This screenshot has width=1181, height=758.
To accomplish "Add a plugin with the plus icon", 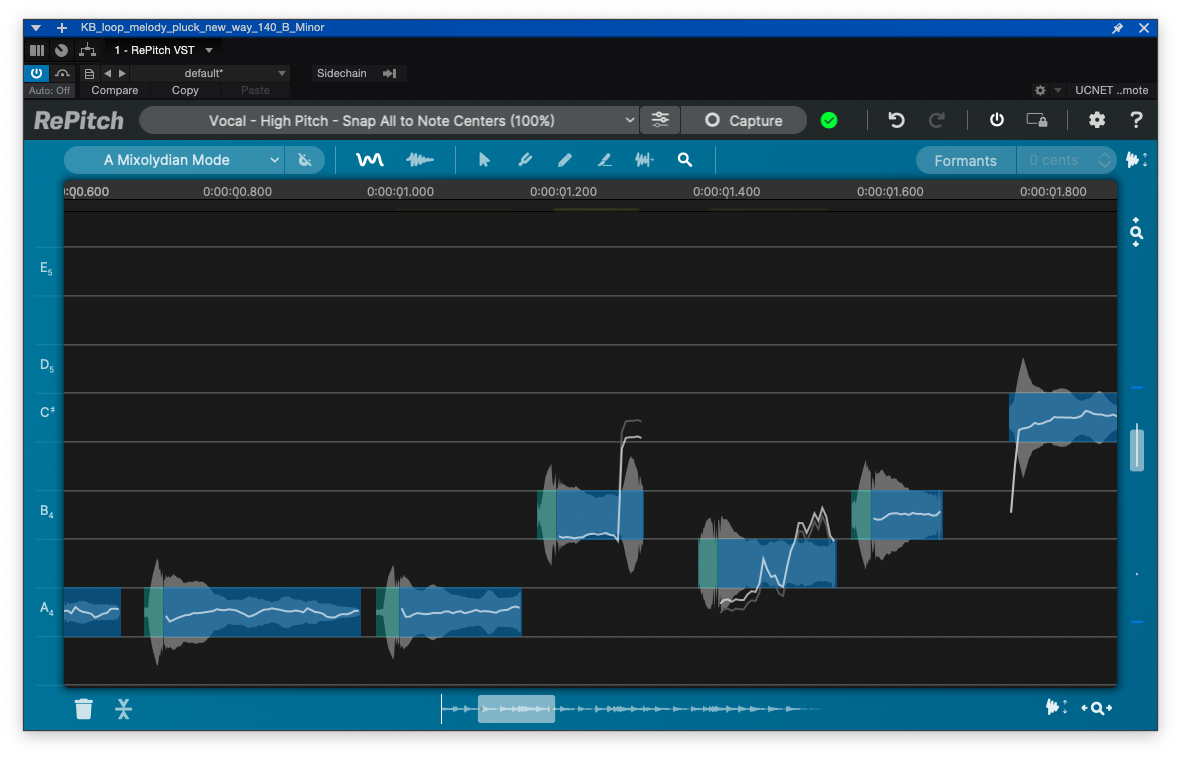I will coord(62,28).
